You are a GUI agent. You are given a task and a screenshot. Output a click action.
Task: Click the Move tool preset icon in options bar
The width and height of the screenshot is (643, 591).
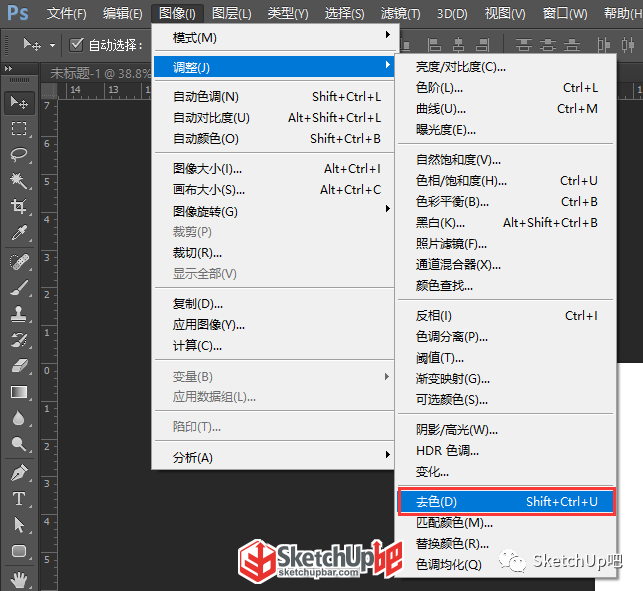tap(32, 44)
